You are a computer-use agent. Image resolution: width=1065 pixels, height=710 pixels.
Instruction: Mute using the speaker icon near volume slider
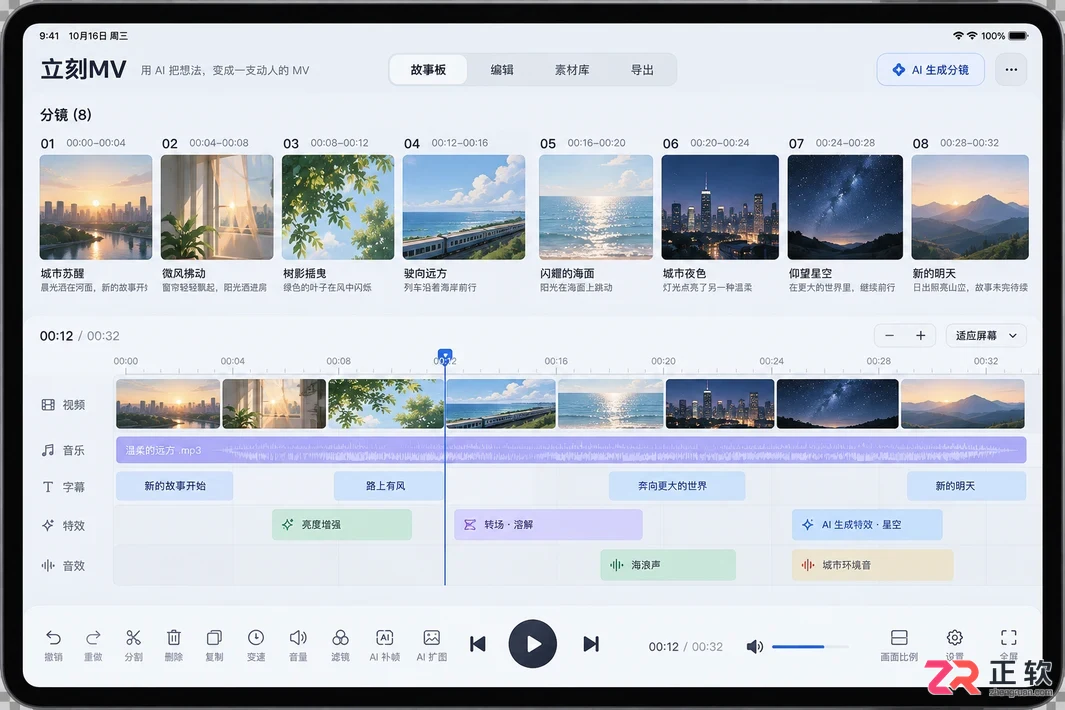point(755,647)
